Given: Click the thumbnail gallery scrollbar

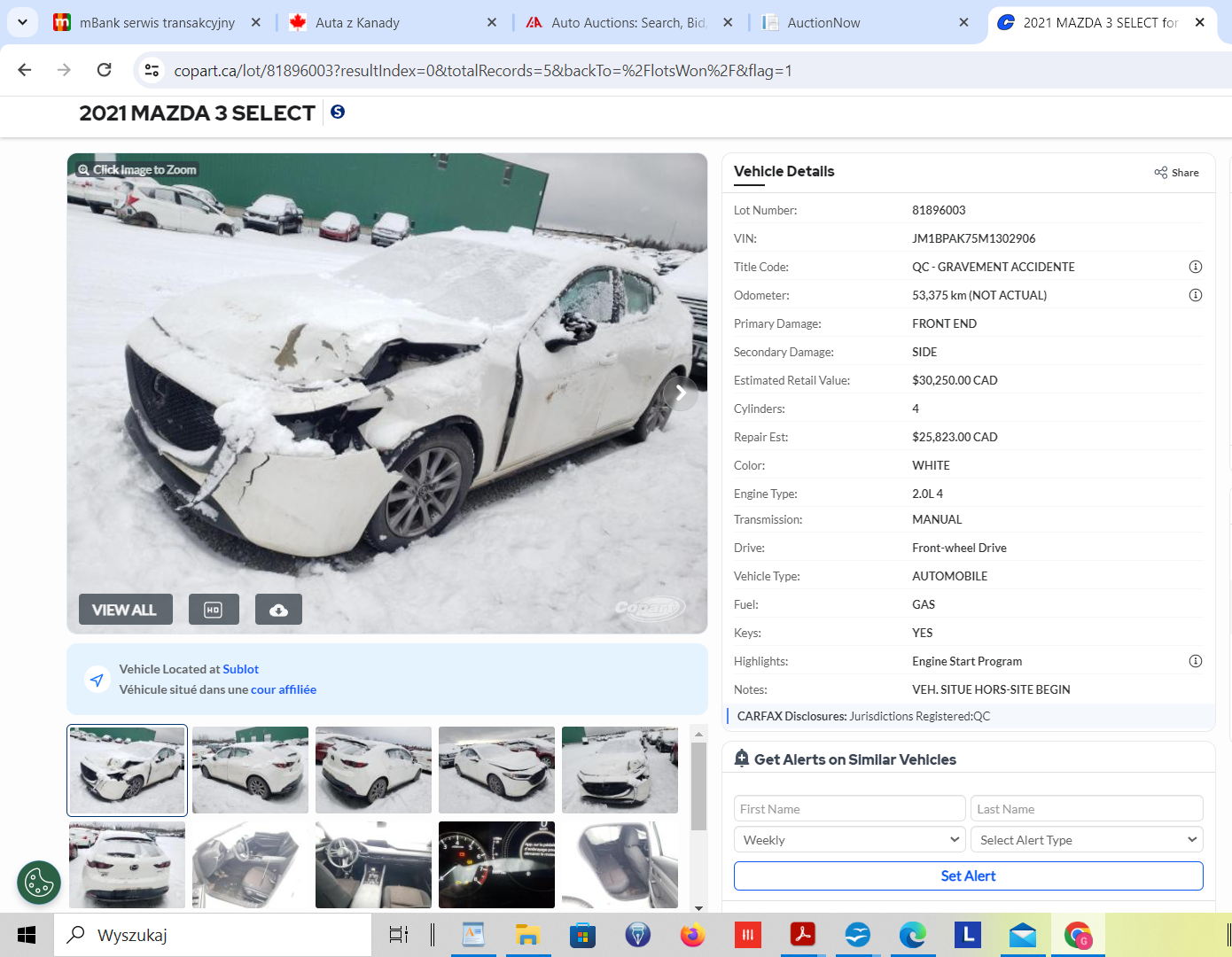Looking at the screenshot, I should [698, 786].
